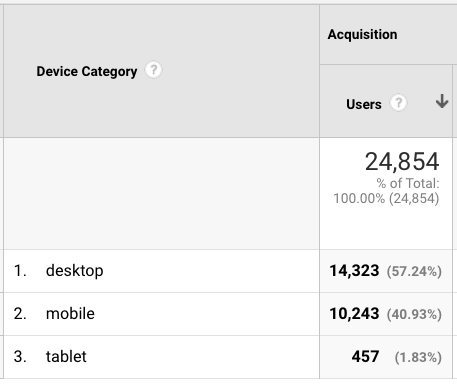This screenshot has width=457, height=384.
Task: Open the mobile device category row
Action: click(70, 314)
